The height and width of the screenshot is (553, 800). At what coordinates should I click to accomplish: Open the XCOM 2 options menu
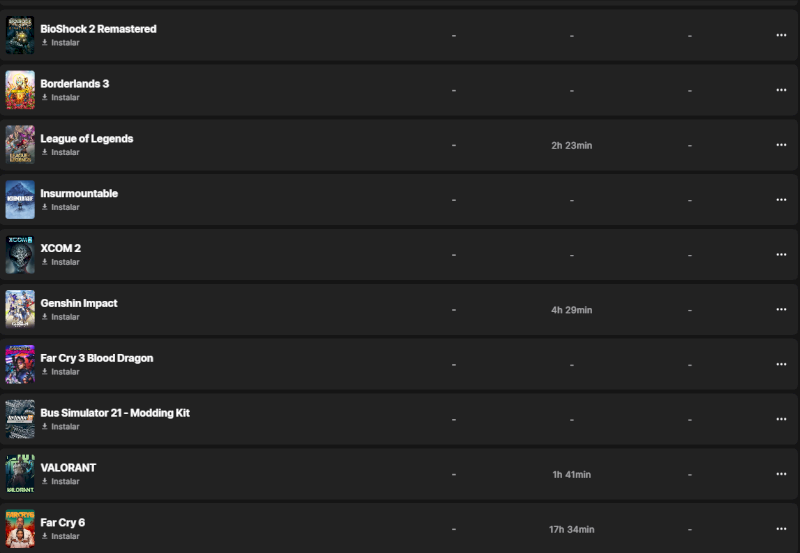(x=781, y=255)
